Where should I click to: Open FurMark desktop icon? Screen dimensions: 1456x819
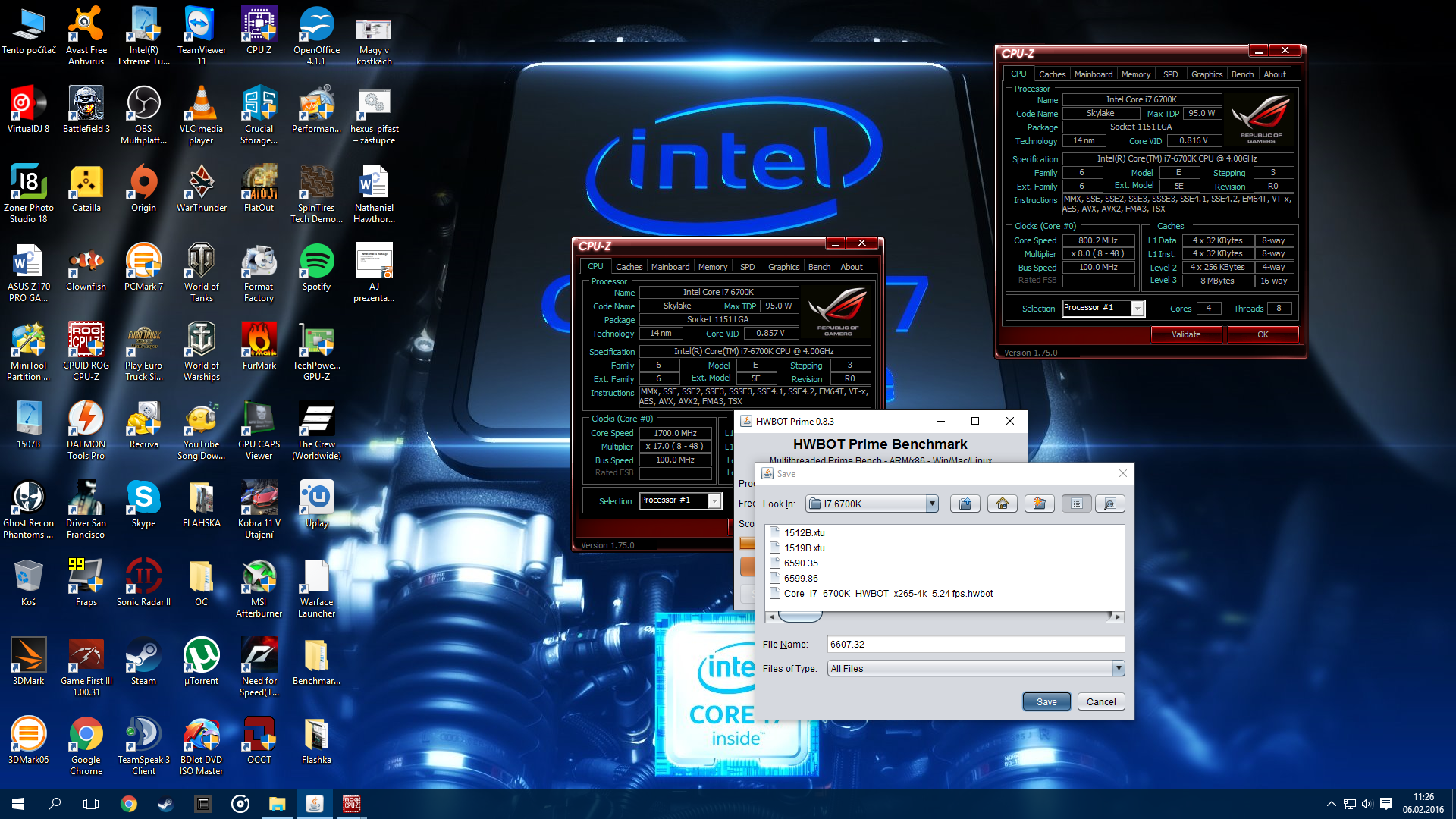point(259,346)
